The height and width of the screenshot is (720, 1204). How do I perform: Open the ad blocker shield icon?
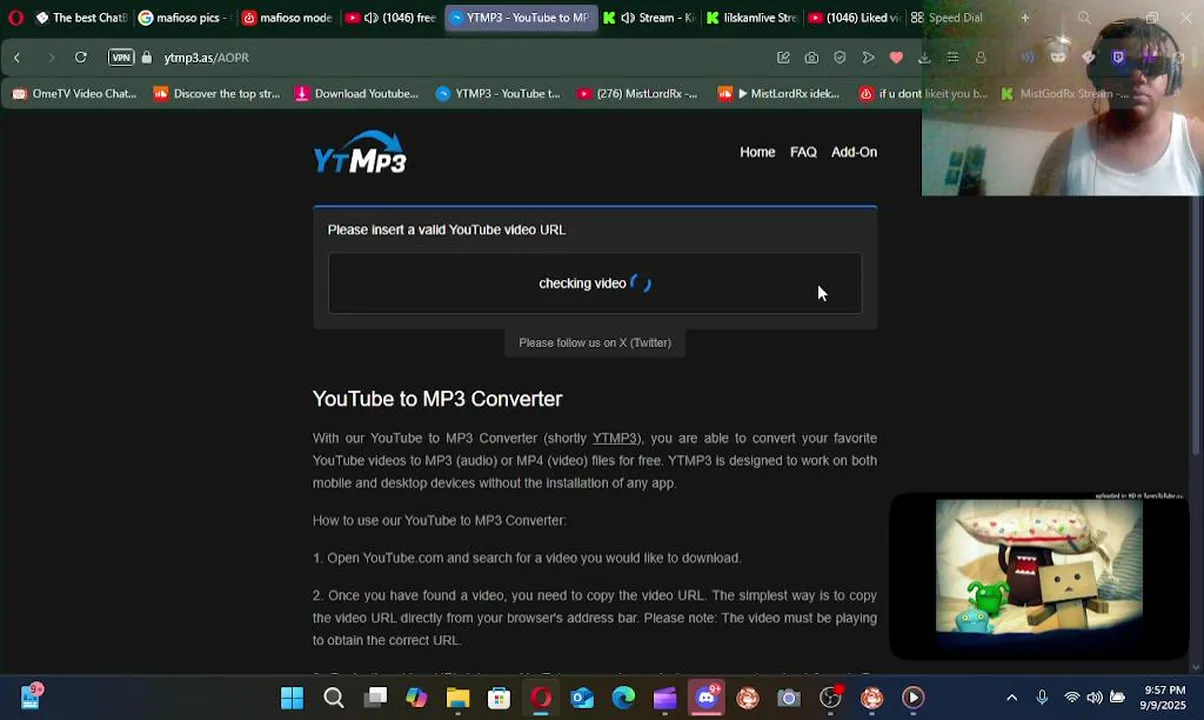[x=840, y=58]
